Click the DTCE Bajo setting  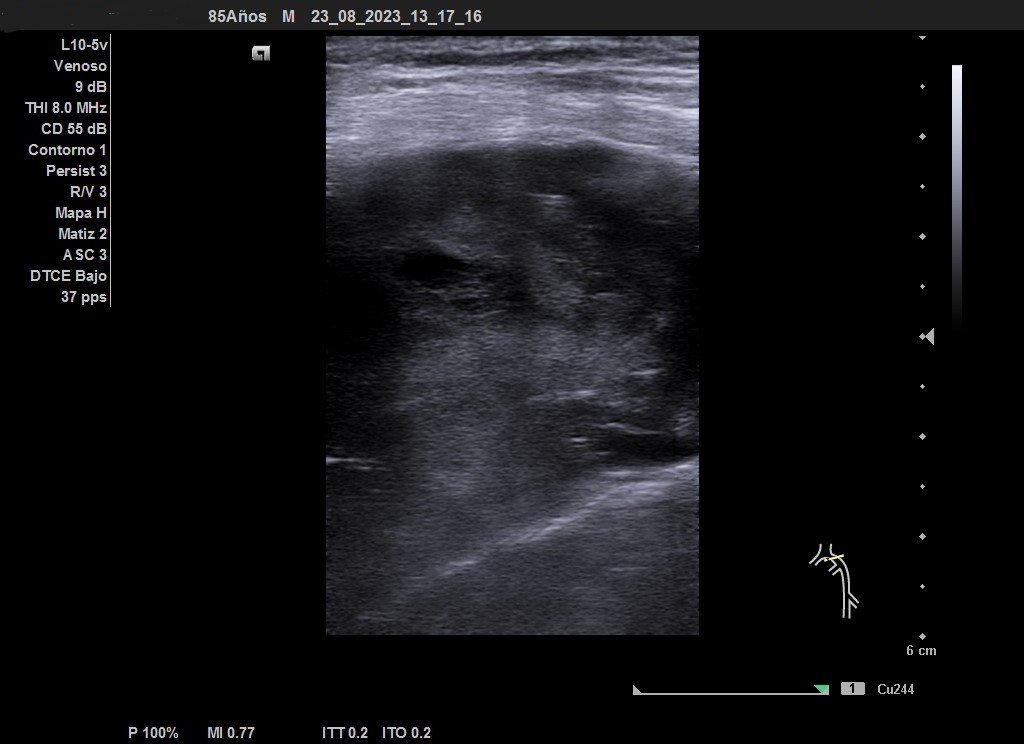click(x=68, y=276)
